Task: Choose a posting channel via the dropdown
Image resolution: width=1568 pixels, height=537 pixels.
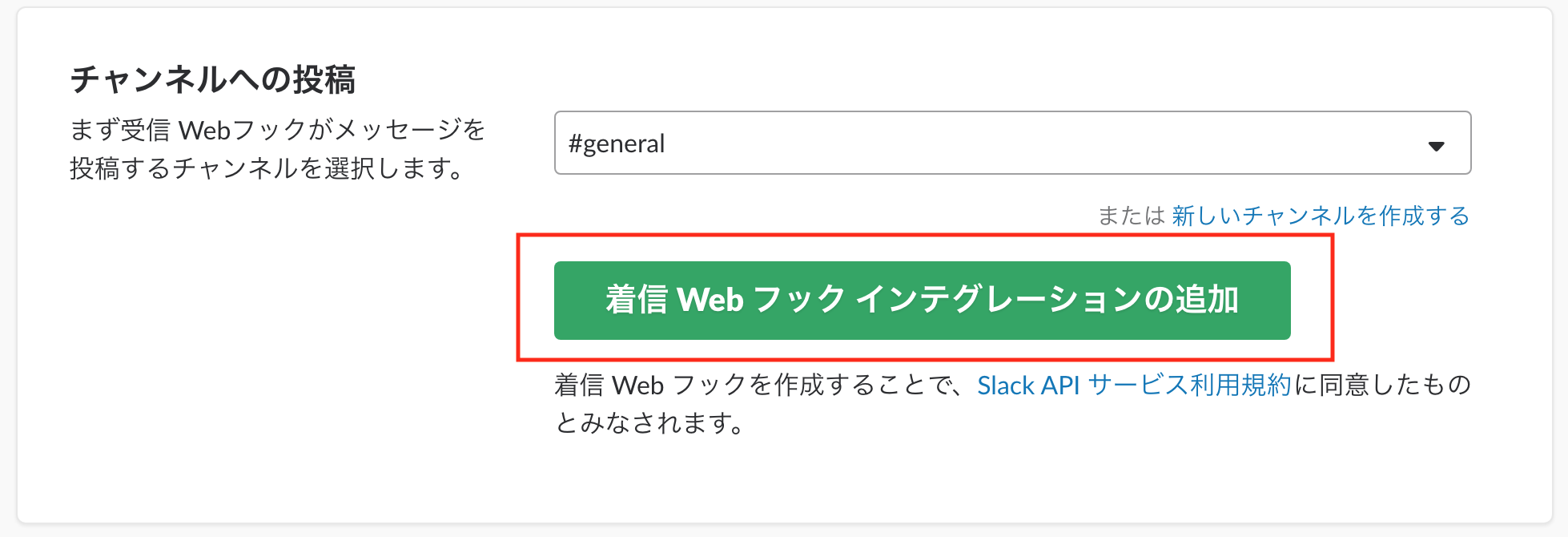Action: 1013,144
